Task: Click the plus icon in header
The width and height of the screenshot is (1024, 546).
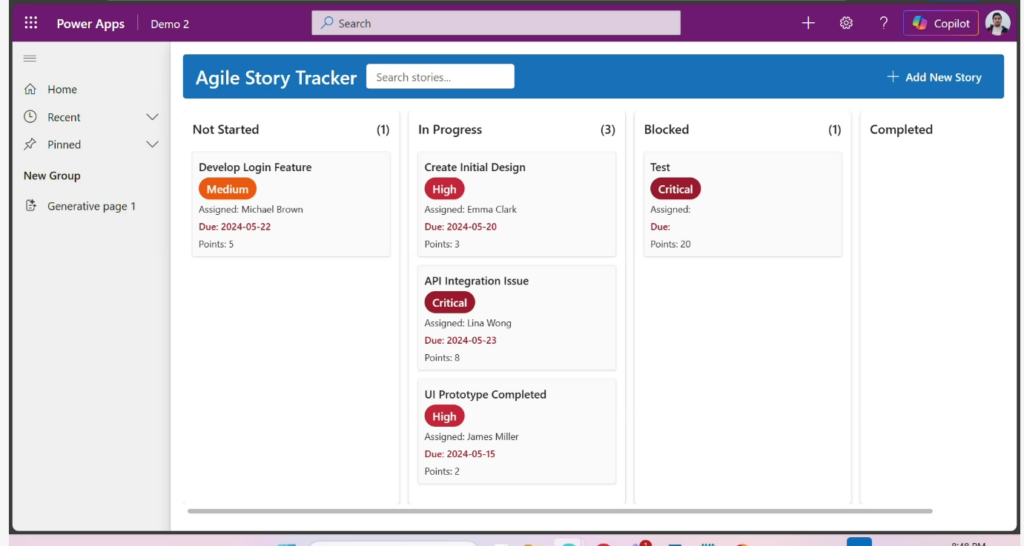Action: 808,23
